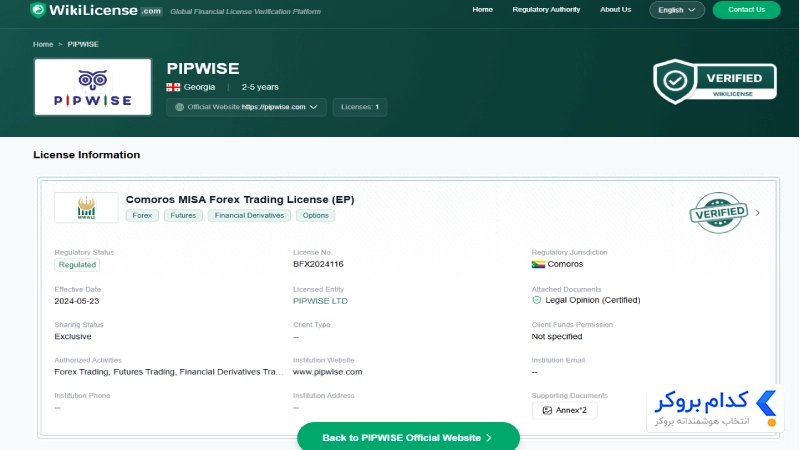Image resolution: width=800 pixels, height=450 pixels.
Task: Expand the Official Website pipwise.com dropdown
Action: (x=246, y=107)
